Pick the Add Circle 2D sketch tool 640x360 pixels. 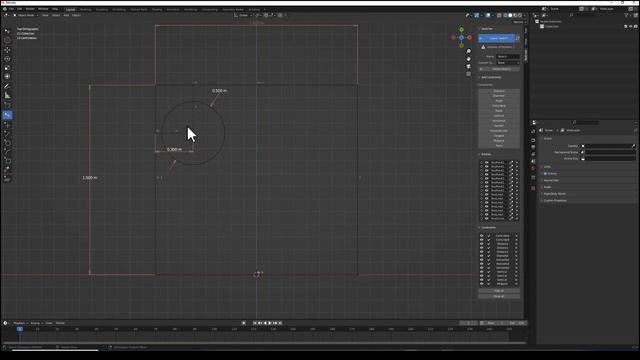7,142
